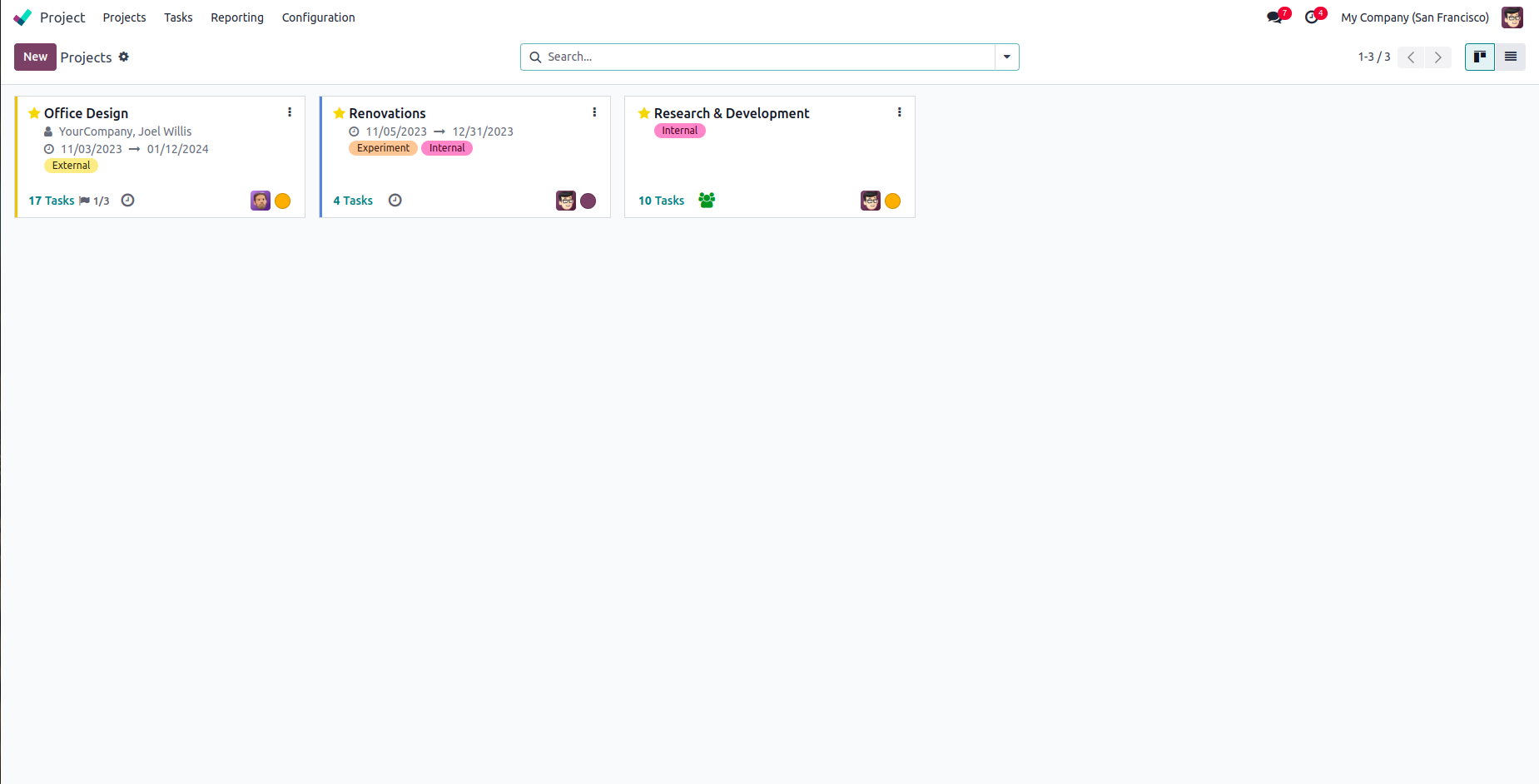Image resolution: width=1539 pixels, height=784 pixels.
Task: Open the Research & Development project title
Action: 732,113
